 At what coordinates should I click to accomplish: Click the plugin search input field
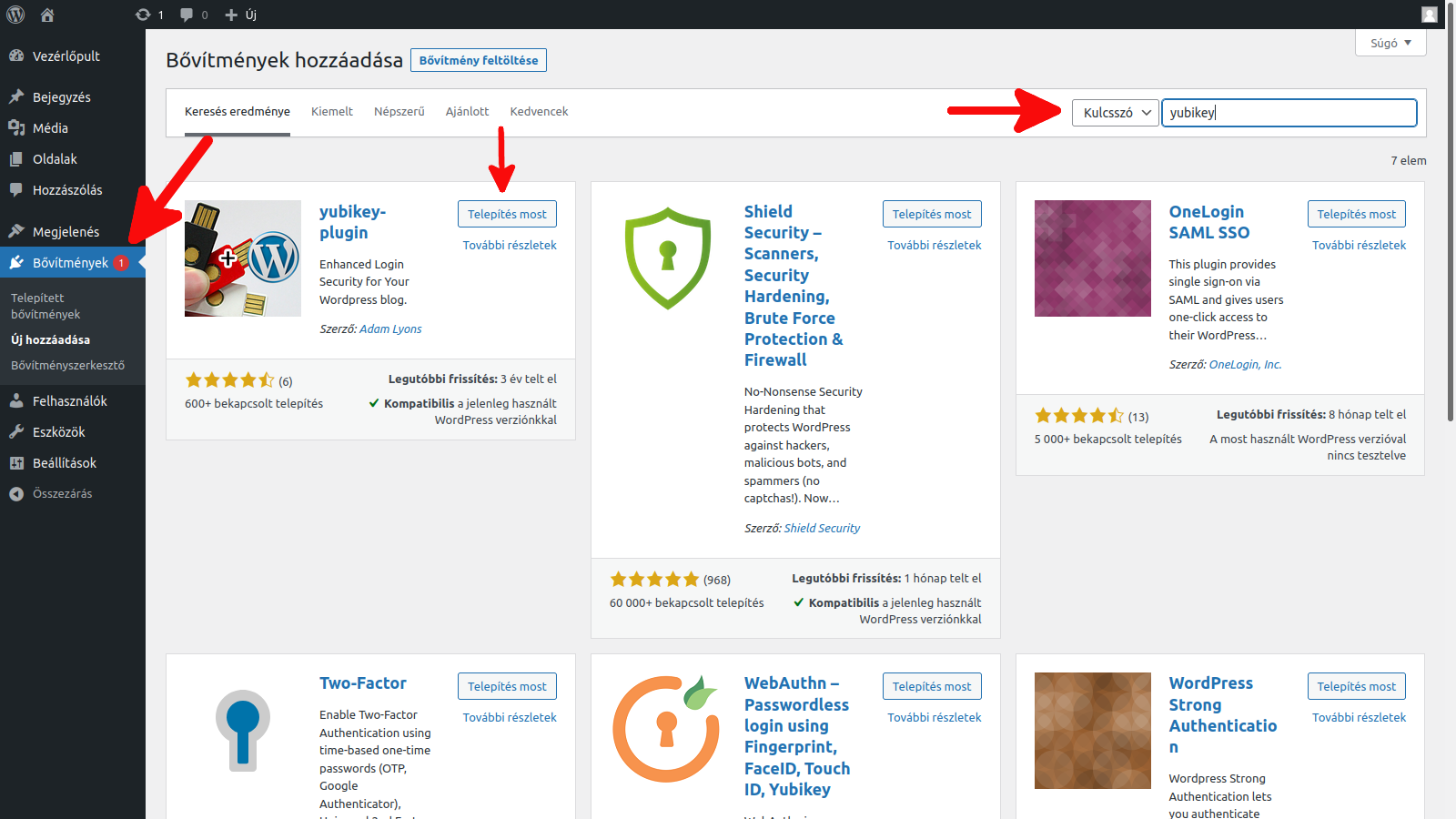click(x=1289, y=113)
